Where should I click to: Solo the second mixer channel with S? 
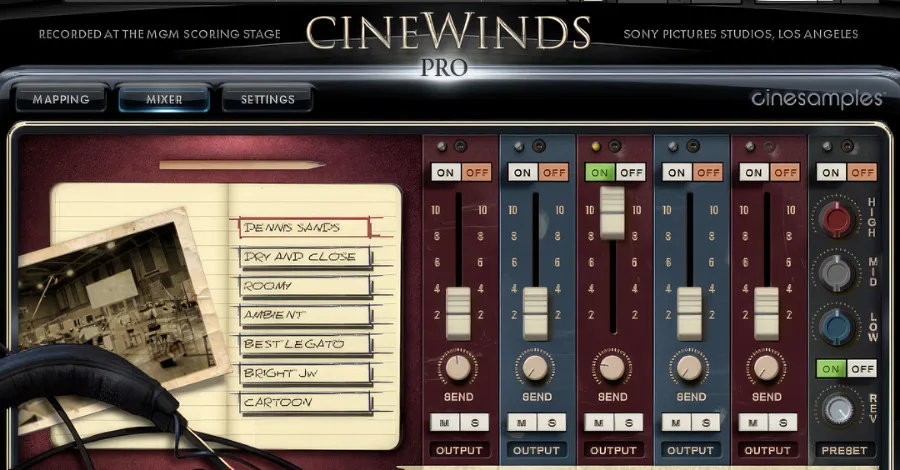(x=551, y=422)
